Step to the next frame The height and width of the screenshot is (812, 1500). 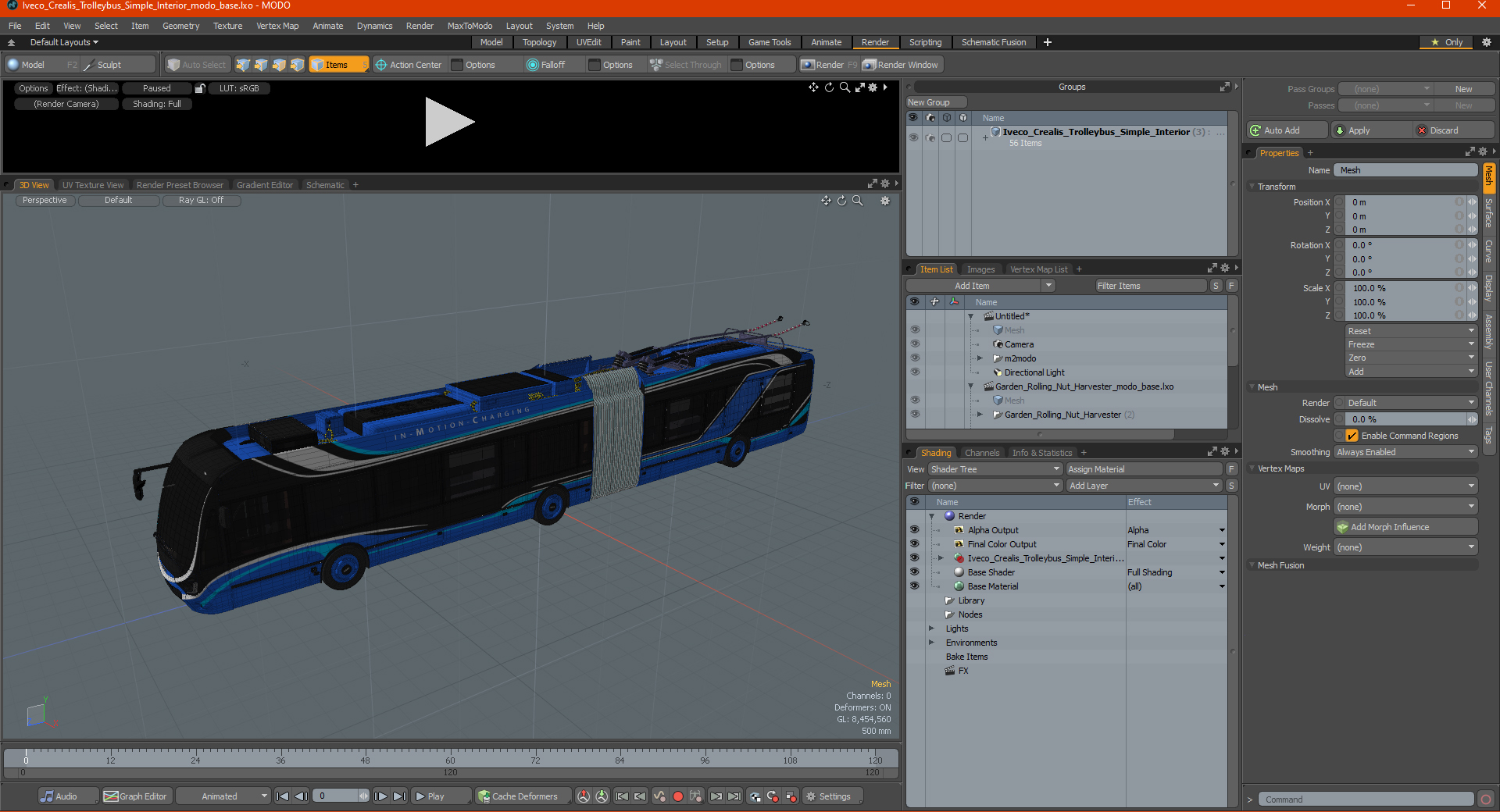(x=380, y=796)
